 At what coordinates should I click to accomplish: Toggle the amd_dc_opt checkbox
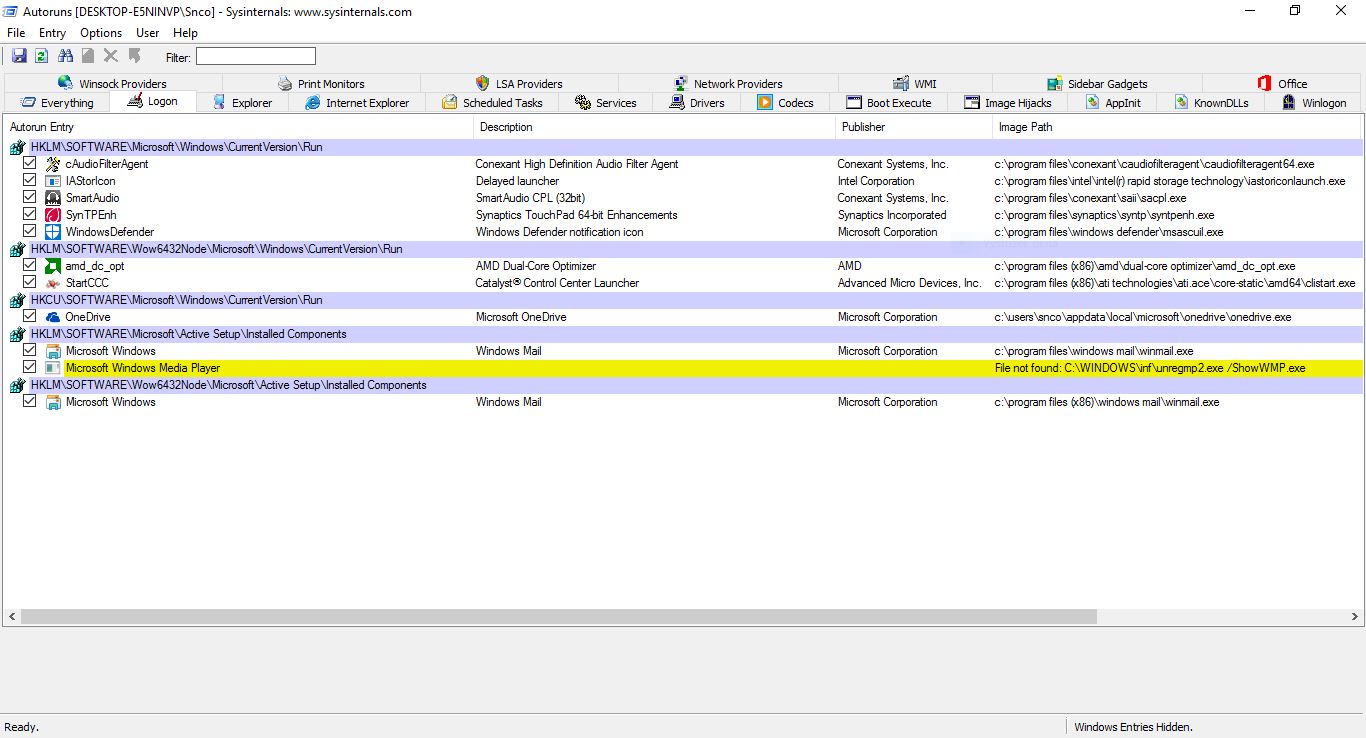pos(30,265)
